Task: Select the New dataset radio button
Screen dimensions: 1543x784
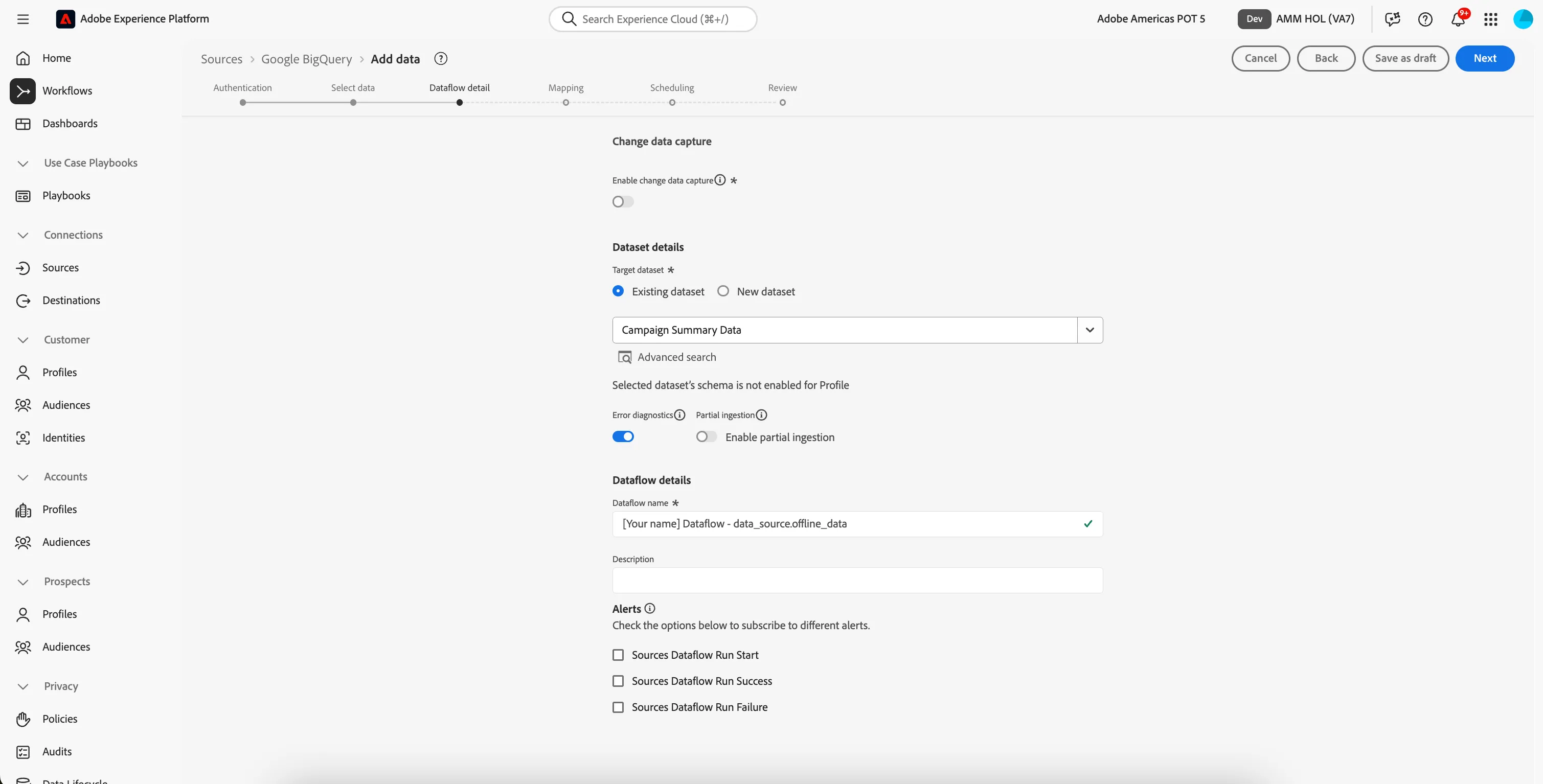Action: (723, 291)
